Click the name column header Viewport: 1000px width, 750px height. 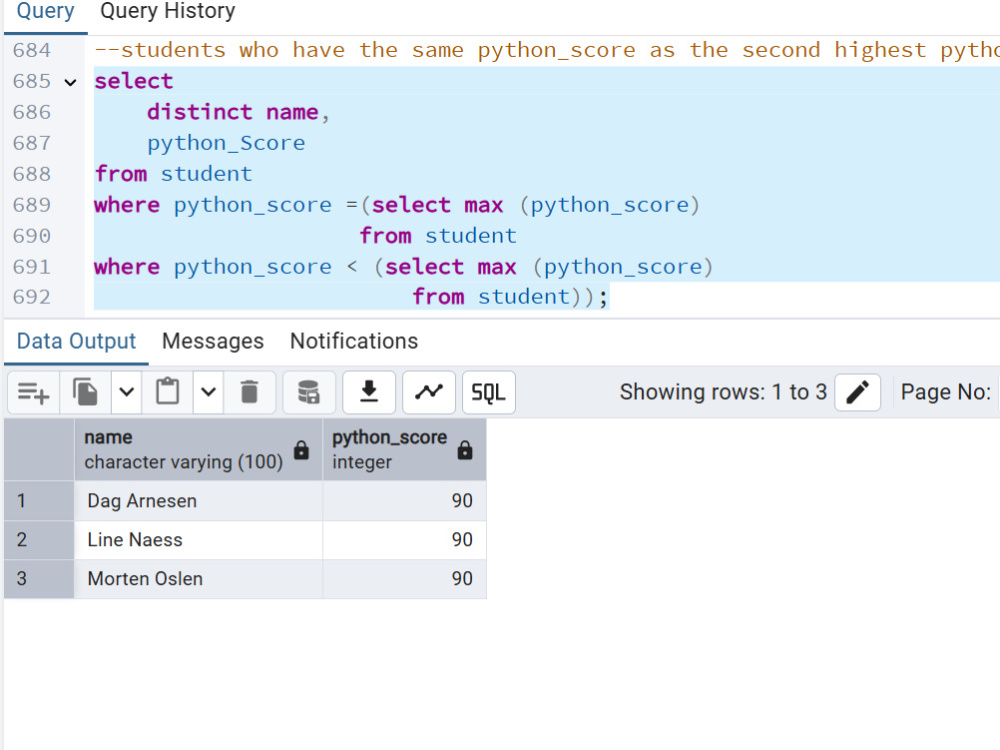coord(198,450)
